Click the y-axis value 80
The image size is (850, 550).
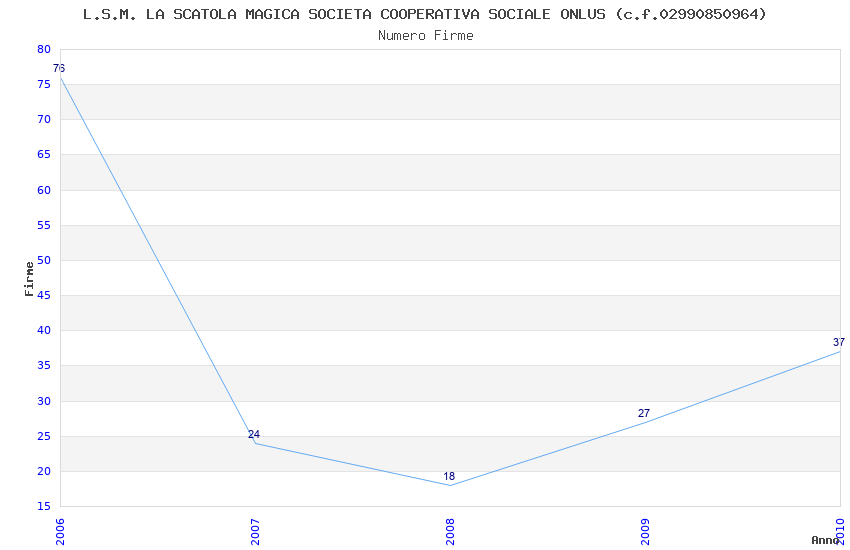click(x=44, y=49)
